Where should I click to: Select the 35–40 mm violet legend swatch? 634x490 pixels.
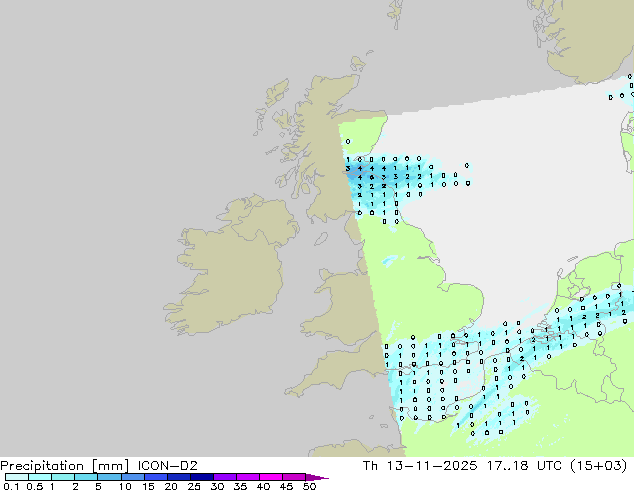[x=247, y=477]
